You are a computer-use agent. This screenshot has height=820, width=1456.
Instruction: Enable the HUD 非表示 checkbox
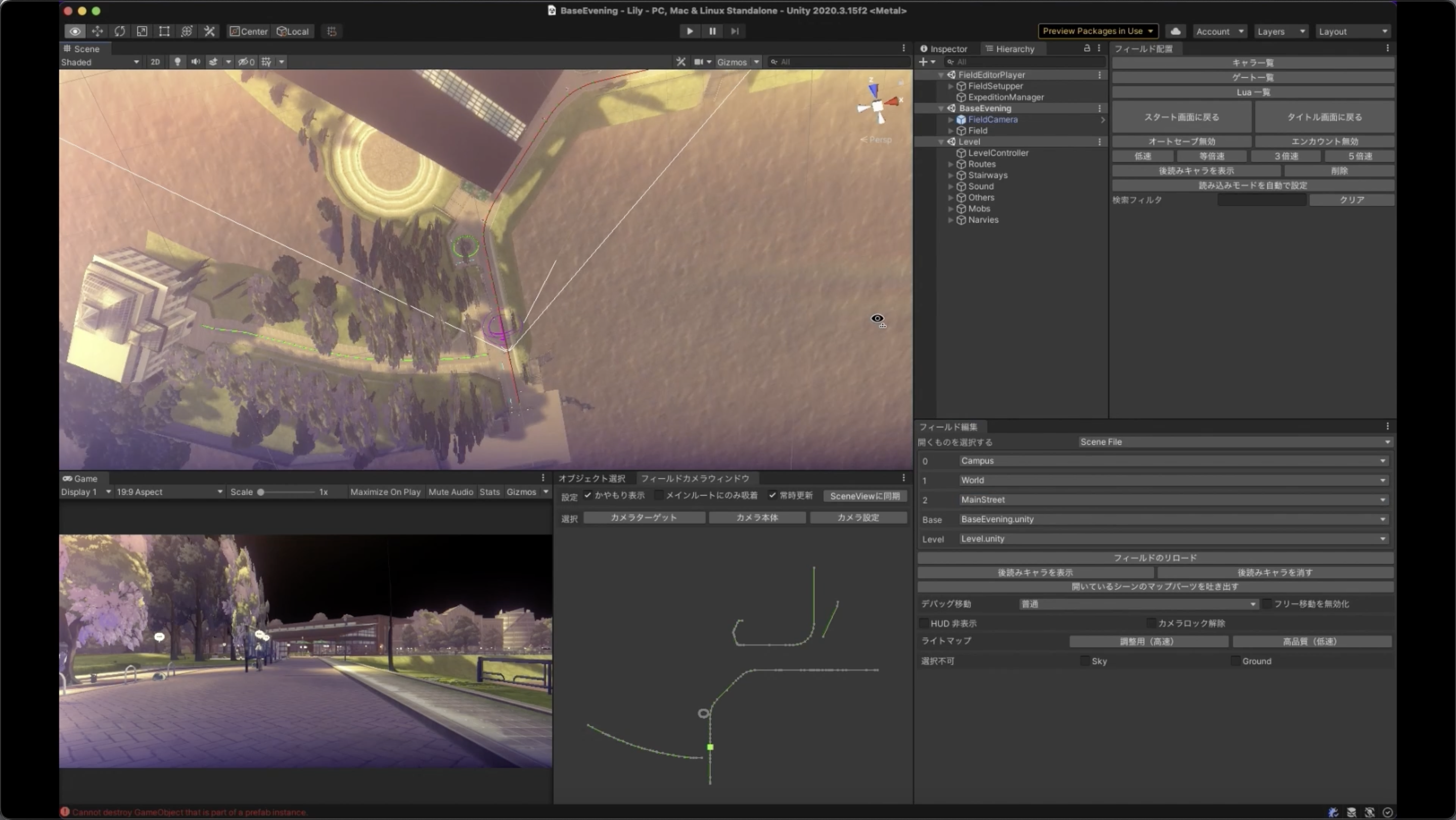(924, 623)
